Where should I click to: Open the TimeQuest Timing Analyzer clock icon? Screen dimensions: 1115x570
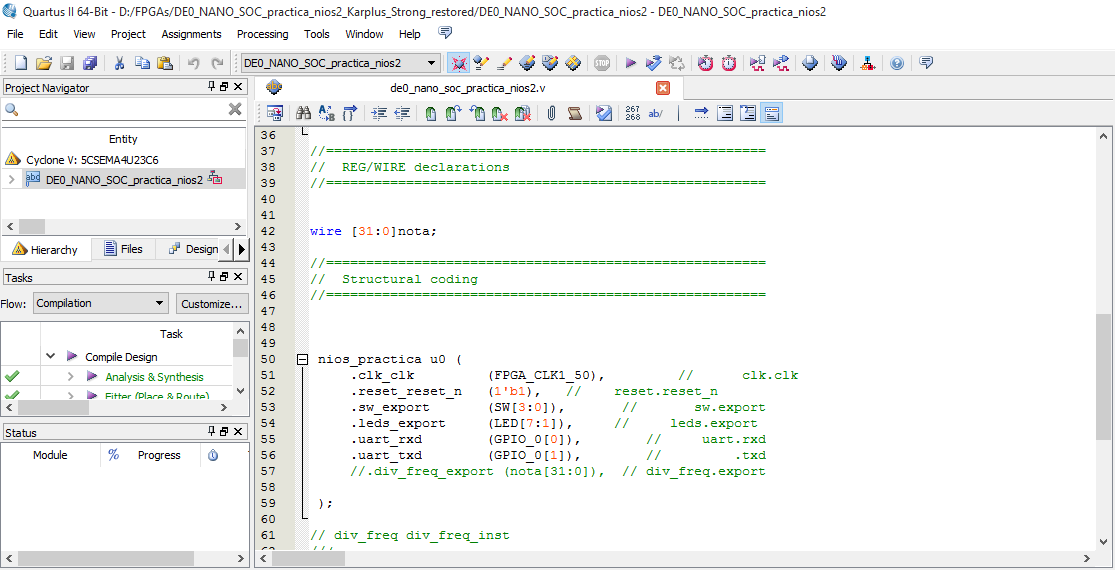tap(729, 63)
